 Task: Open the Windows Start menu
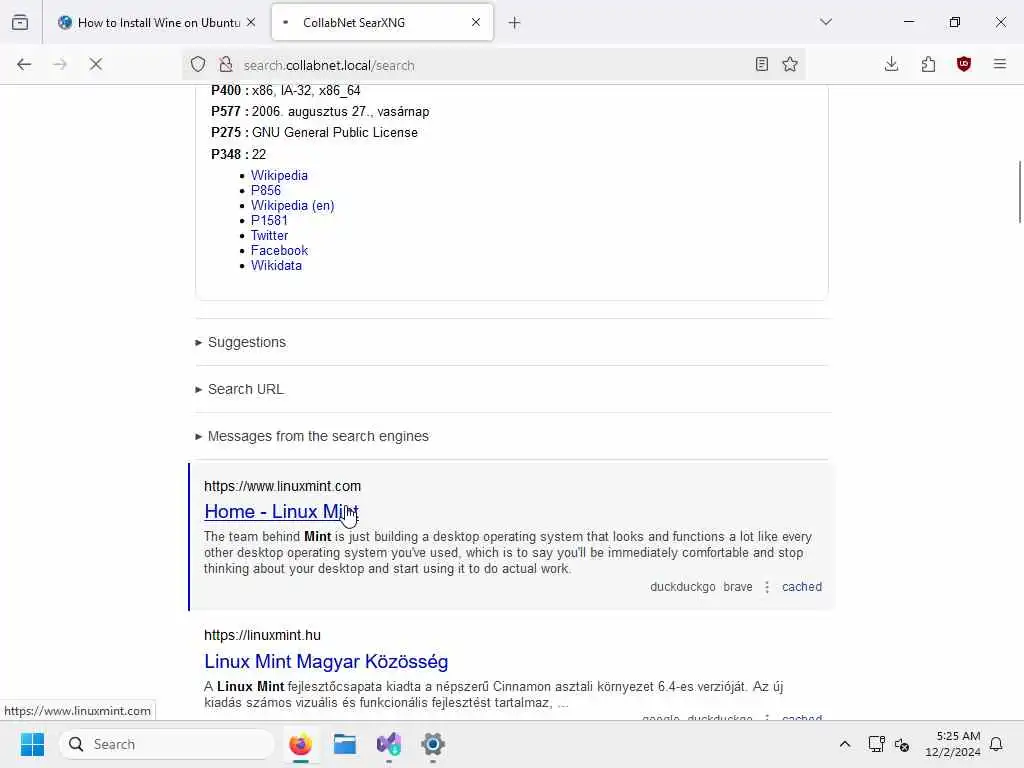(x=32, y=744)
